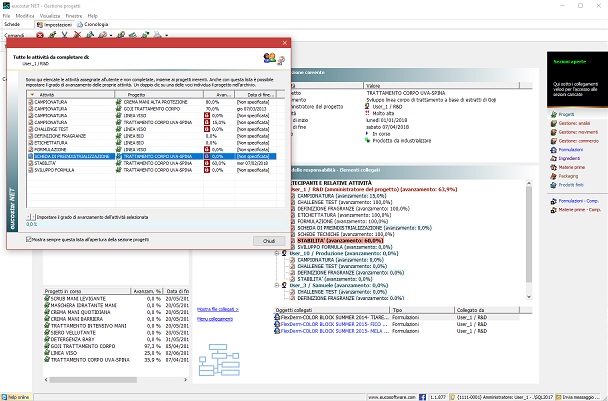Screen dimensions: 608x401
Task: Open the Finestre menu
Action: click(74, 16)
